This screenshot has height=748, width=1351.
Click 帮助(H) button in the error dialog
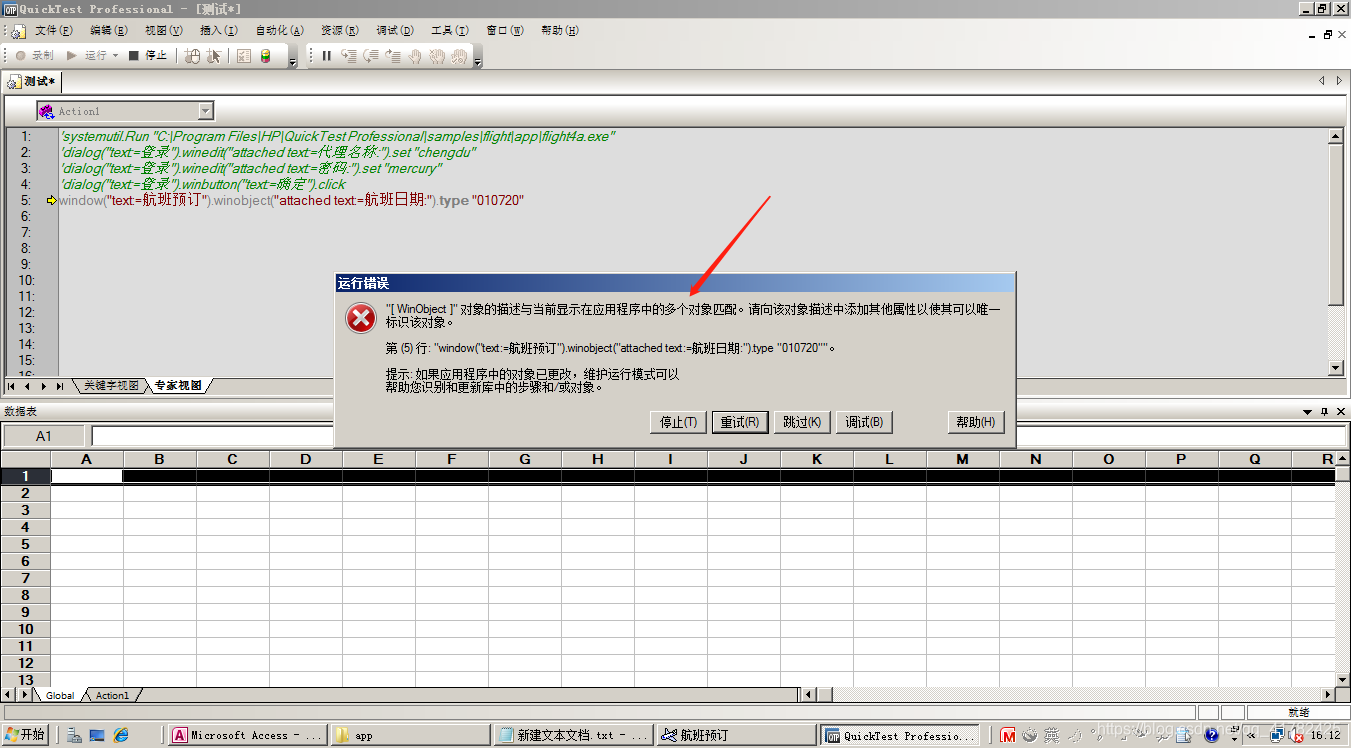tap(975, 422)
